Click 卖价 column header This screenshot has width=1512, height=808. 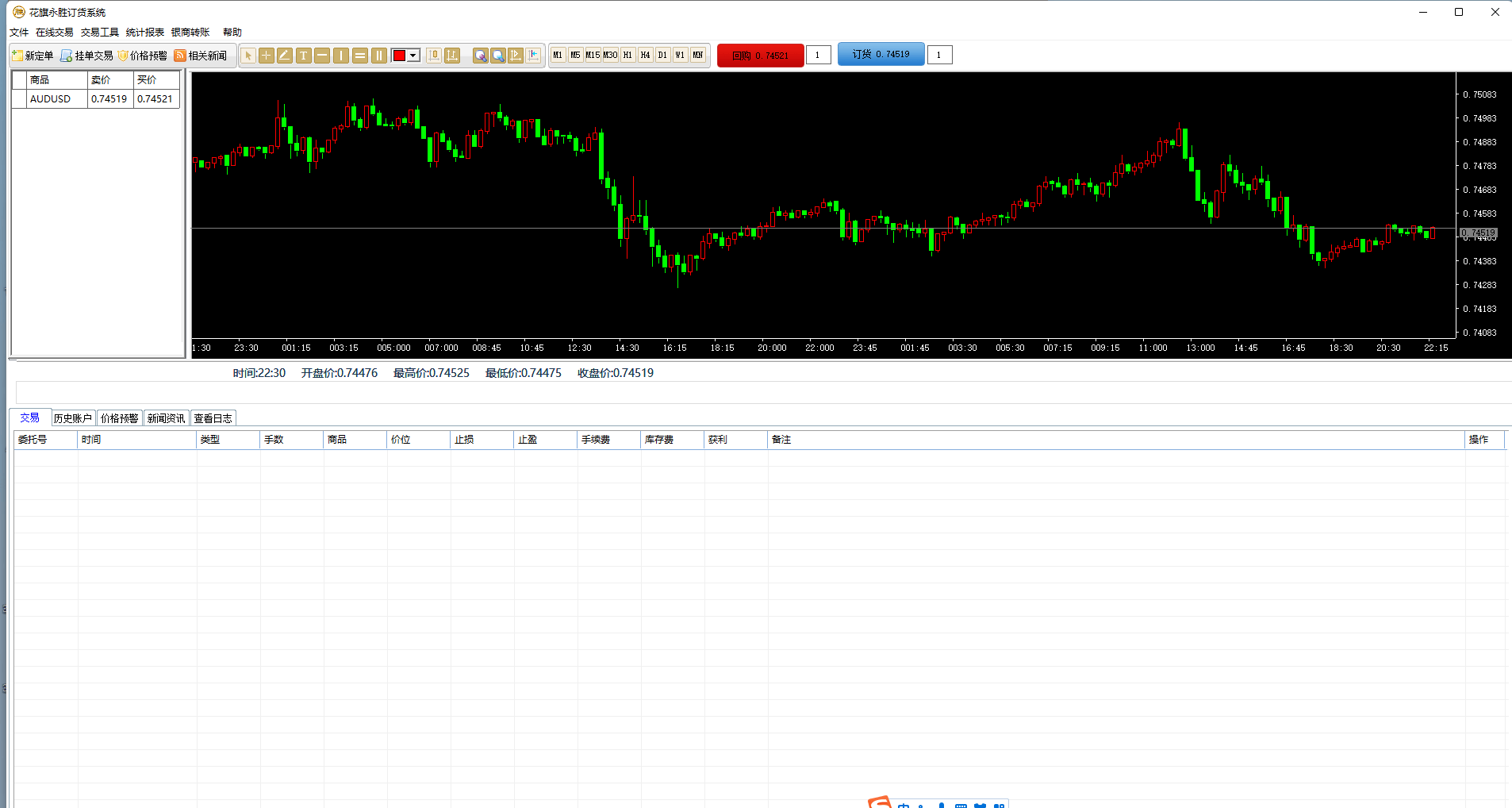(110, 80)
